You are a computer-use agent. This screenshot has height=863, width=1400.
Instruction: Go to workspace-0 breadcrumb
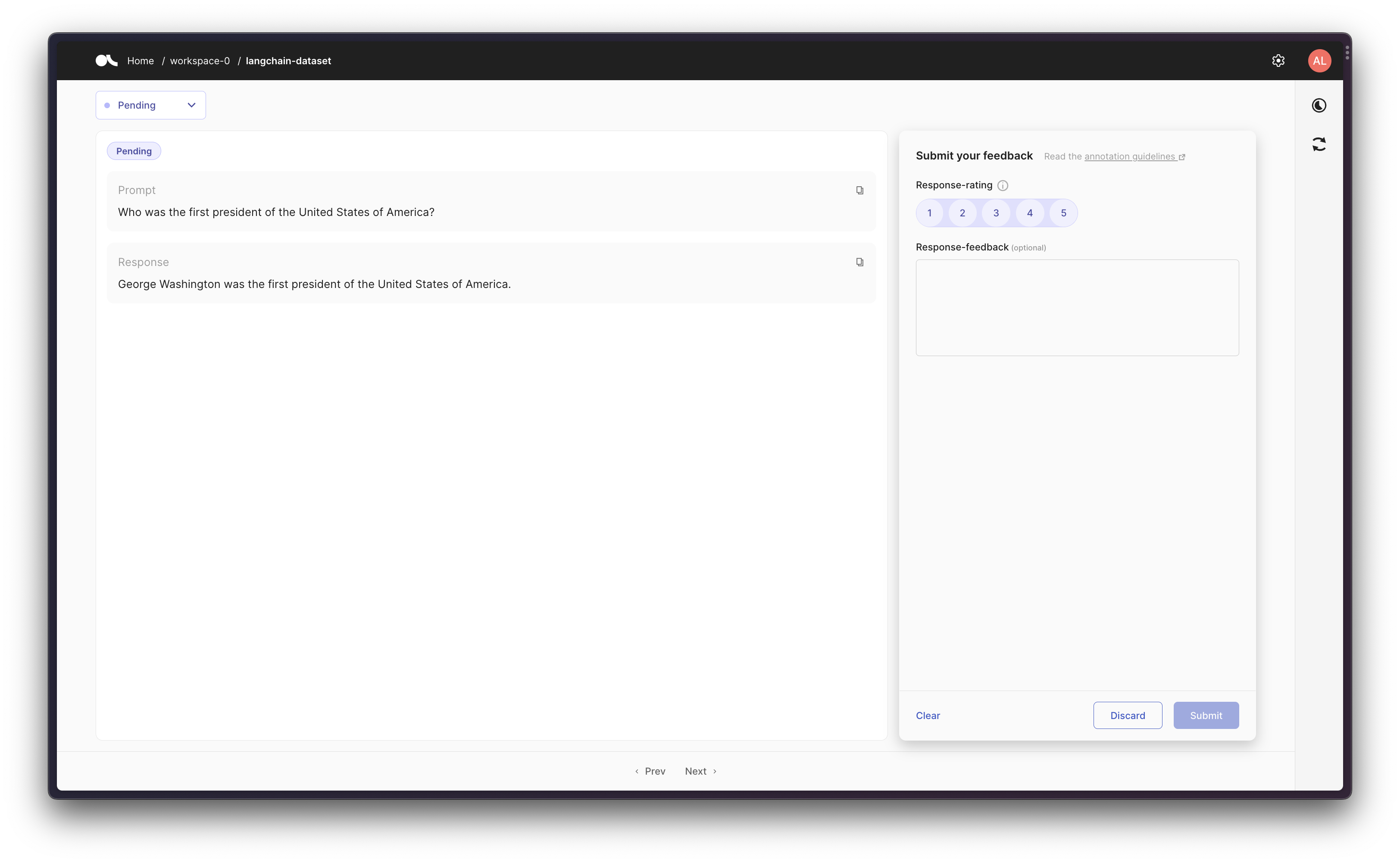pyautogui.click(x=200, y=60)
